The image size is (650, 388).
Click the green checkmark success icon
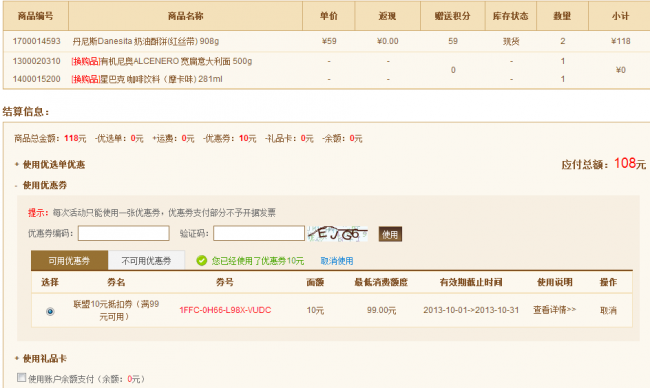point(201,261)
